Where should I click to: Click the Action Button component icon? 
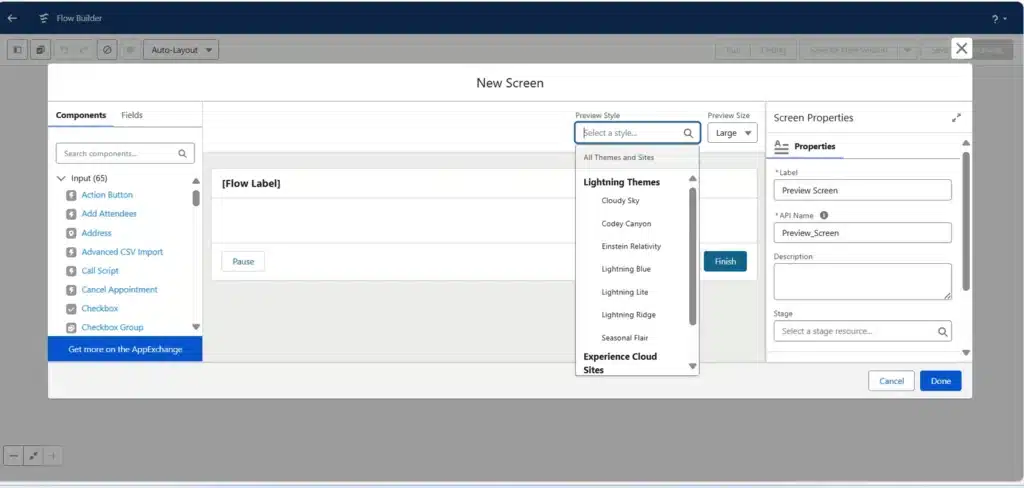coord(71,195)
